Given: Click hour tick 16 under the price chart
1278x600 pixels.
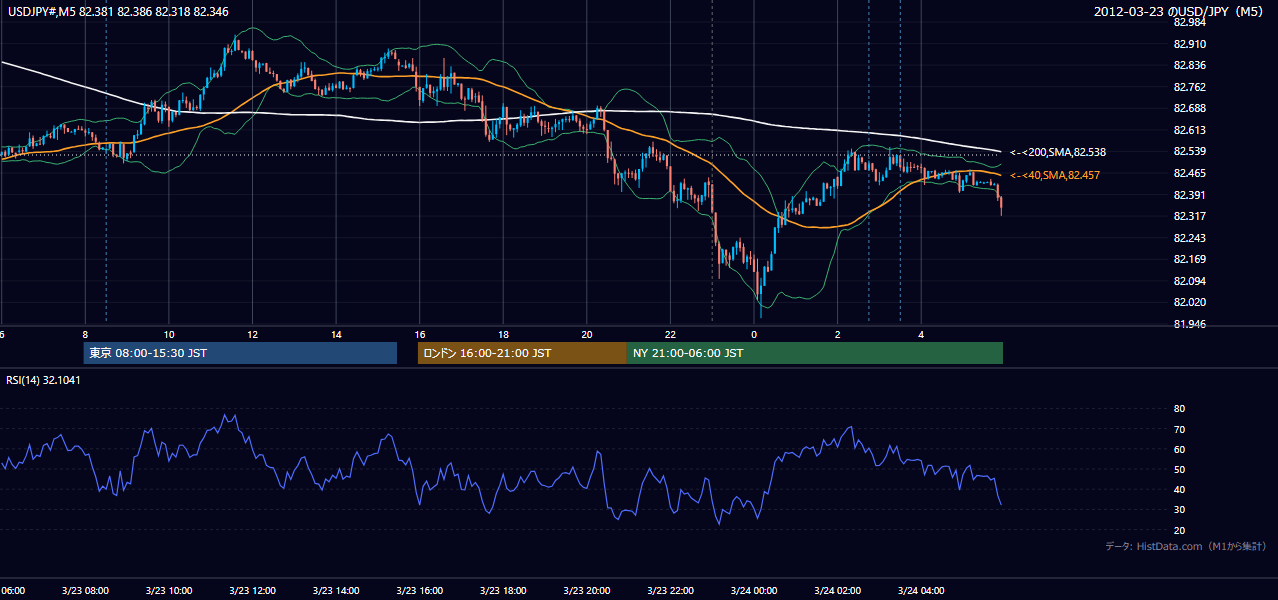Looking at the screenshot, I should (420, 334).
